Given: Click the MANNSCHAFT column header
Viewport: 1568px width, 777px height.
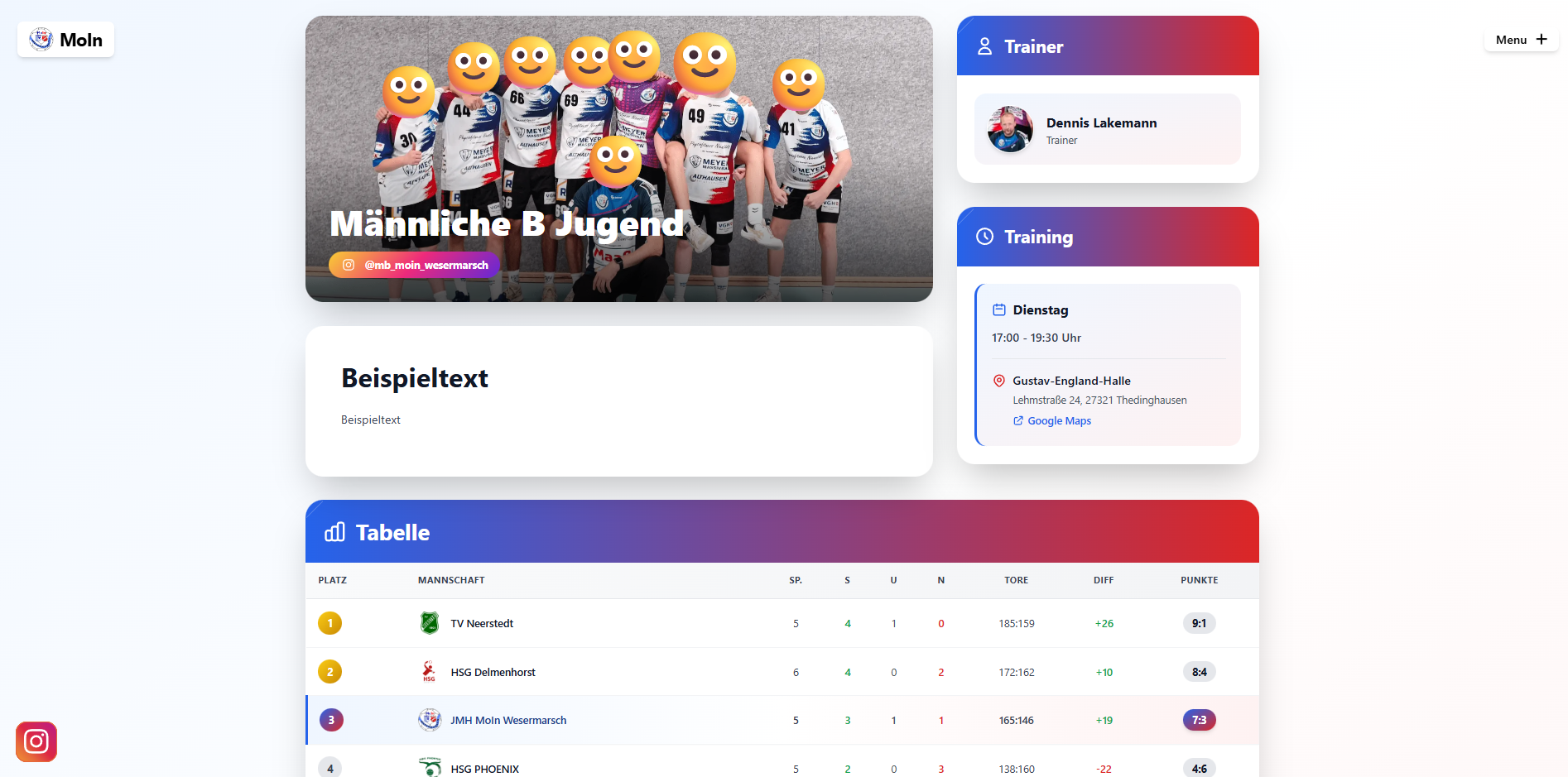Looking at the screenshot, I should pos(451,580).
